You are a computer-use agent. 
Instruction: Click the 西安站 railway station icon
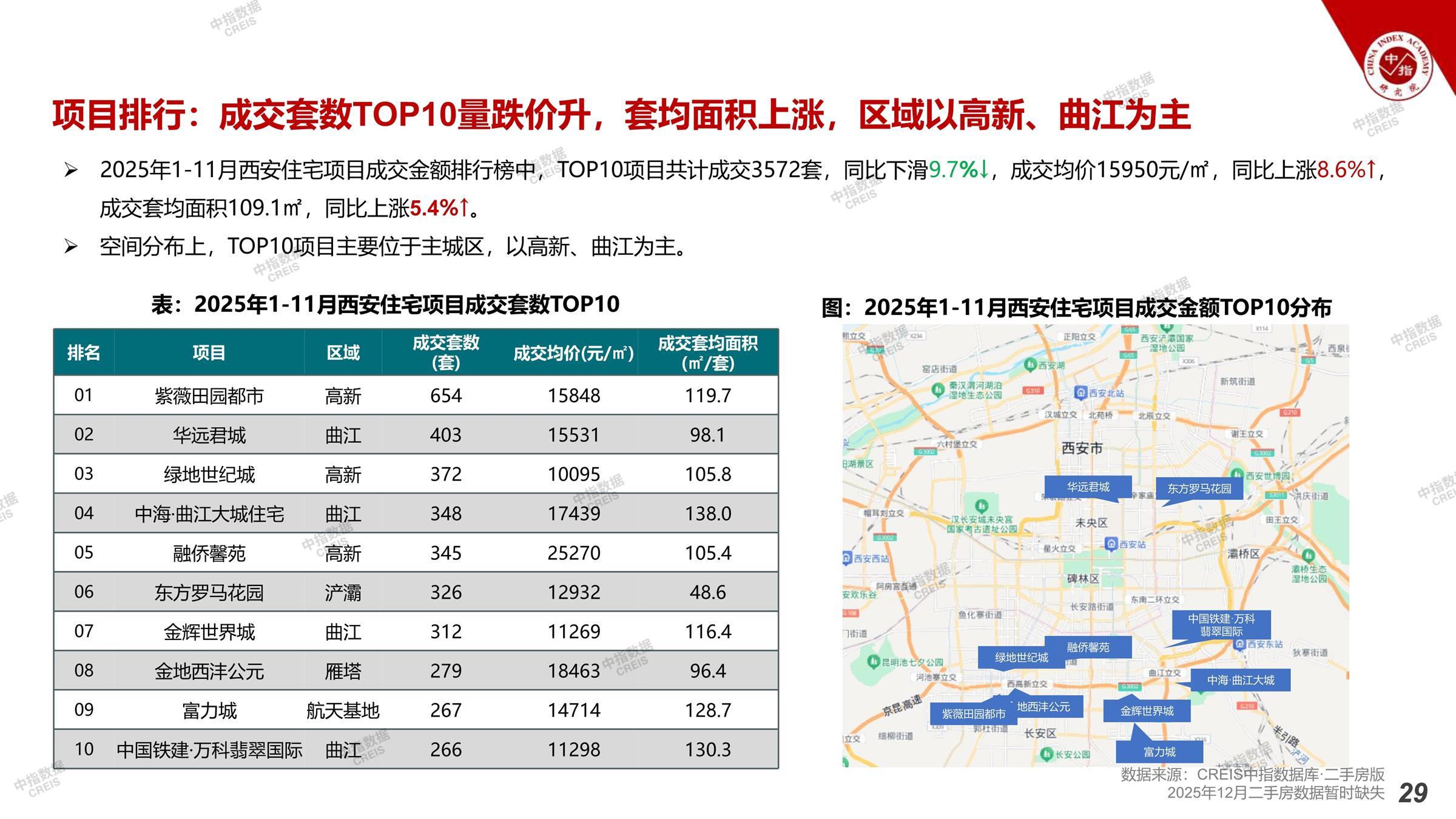pos(1111,544)
